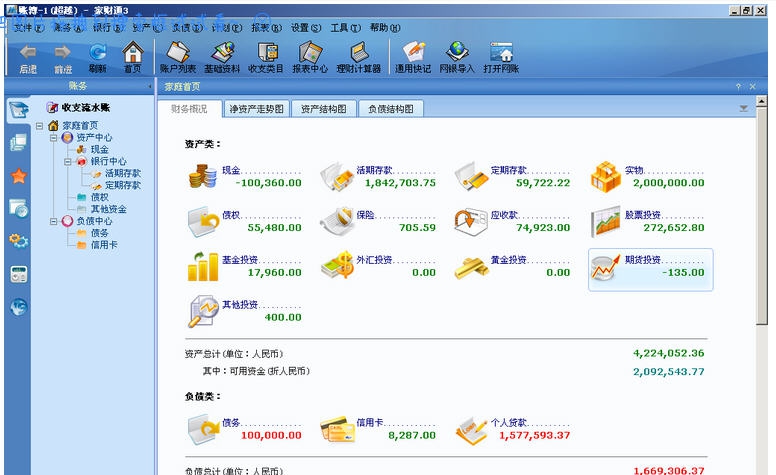Open the 基金投资 fund bars icon
The height and width of the screenshot is (475, 776).
point(202,266)
